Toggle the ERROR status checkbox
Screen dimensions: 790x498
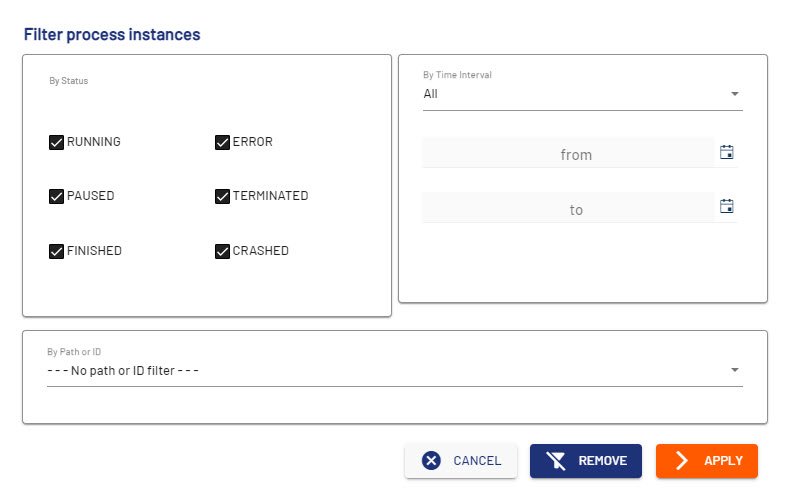[x=223, y=142]
